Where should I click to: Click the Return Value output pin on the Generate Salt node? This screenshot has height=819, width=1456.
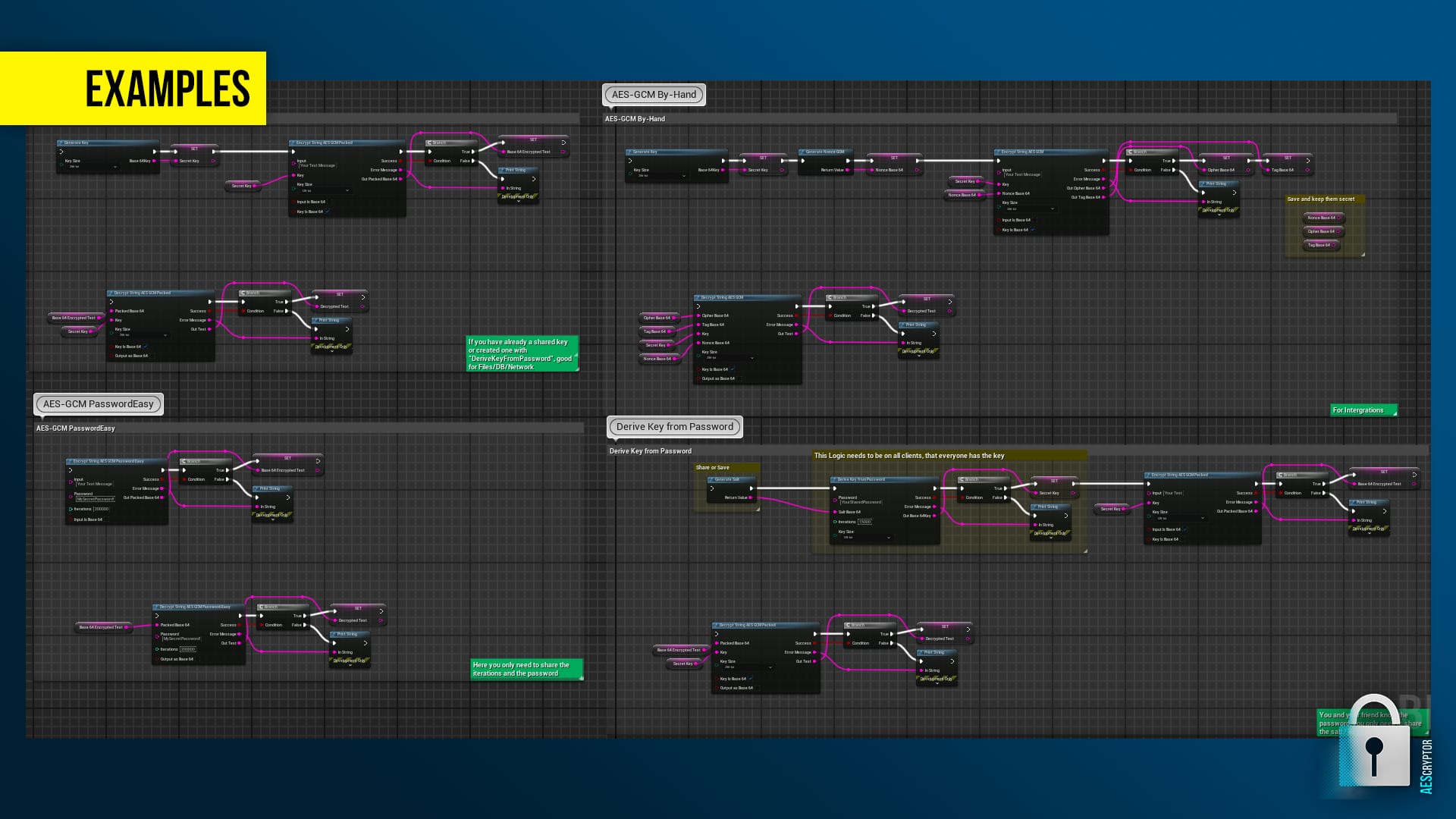(751, 497)
